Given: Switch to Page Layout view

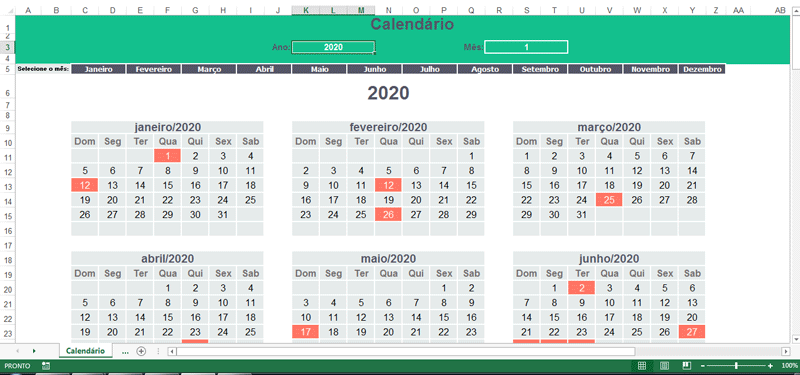Looking at the screenshot, I should point(665,365).
